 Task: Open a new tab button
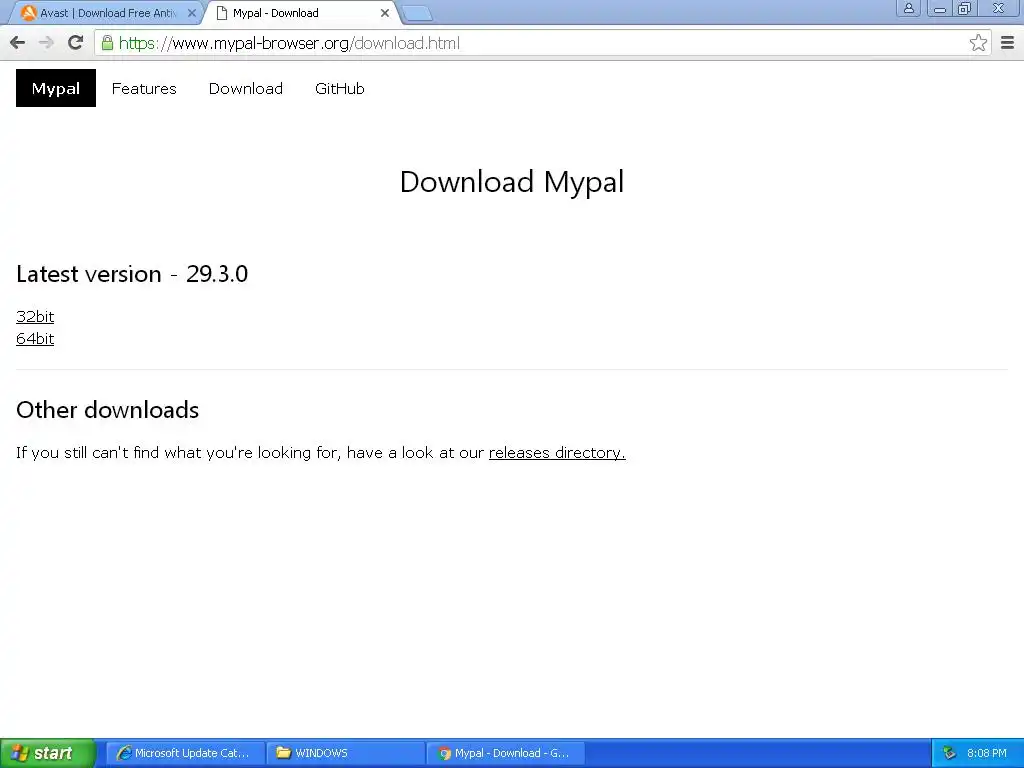click(x=416, y=14)
